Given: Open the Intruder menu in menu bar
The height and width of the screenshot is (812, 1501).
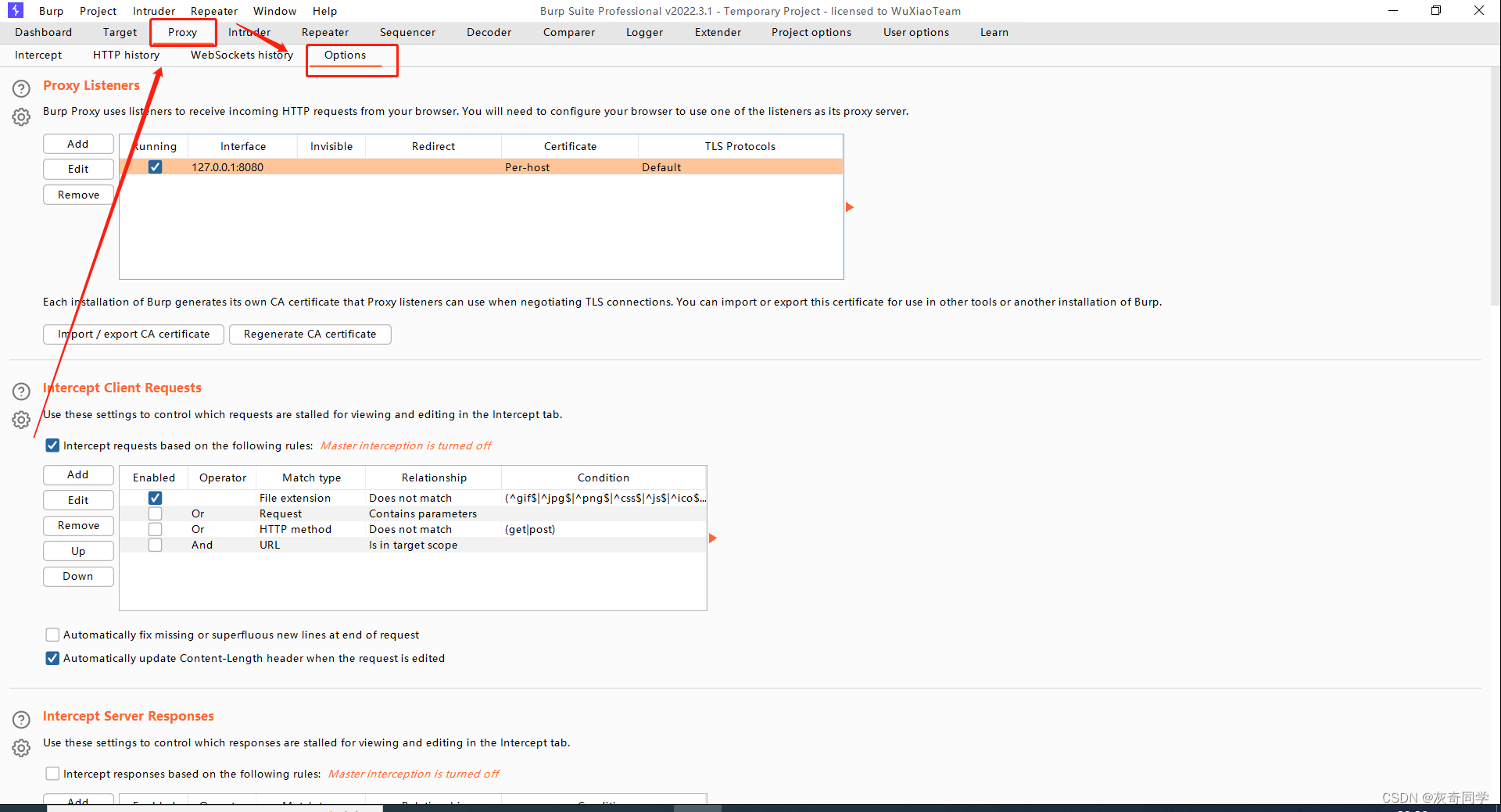Looking at the screenshot, I should pyautogui.click(x=154, y=11).
